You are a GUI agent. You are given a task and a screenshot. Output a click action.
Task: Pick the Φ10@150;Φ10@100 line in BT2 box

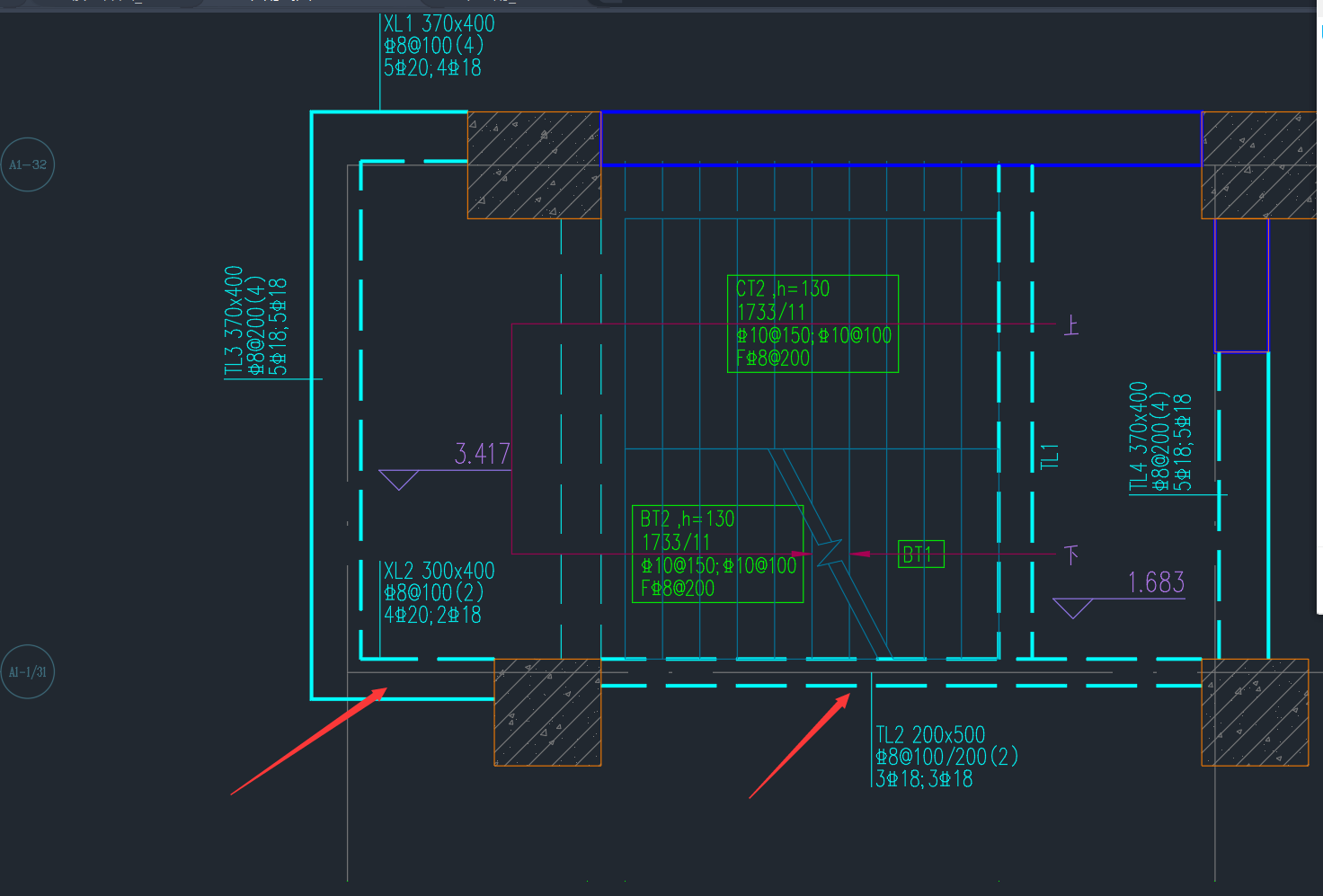coord(718,565)
